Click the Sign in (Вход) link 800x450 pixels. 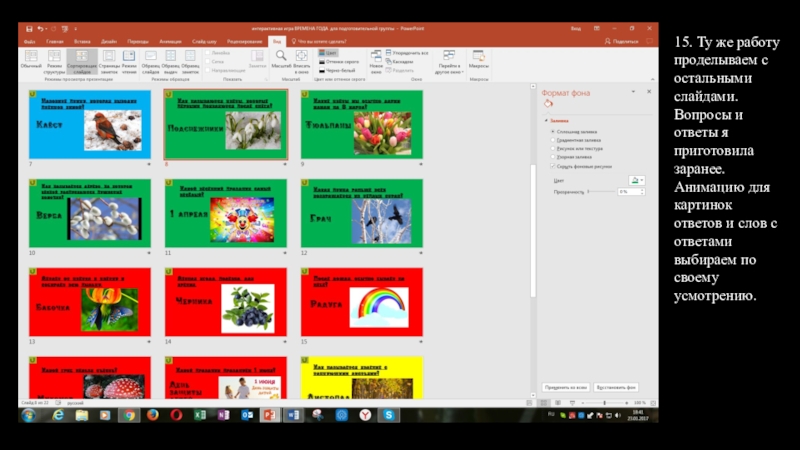click(x=576, y=29)
